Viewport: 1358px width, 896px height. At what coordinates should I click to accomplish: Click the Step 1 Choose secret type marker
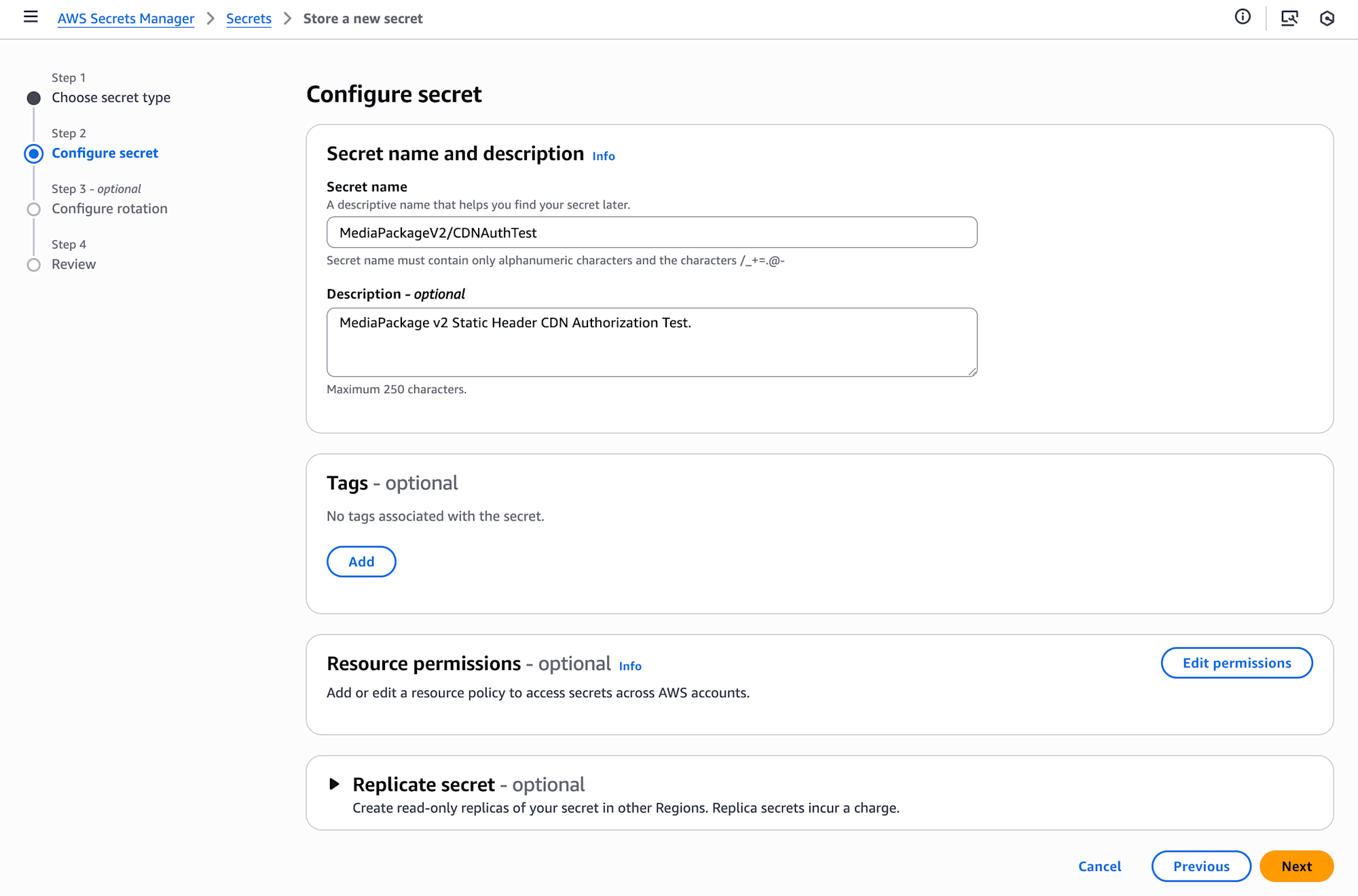point(34,98)
